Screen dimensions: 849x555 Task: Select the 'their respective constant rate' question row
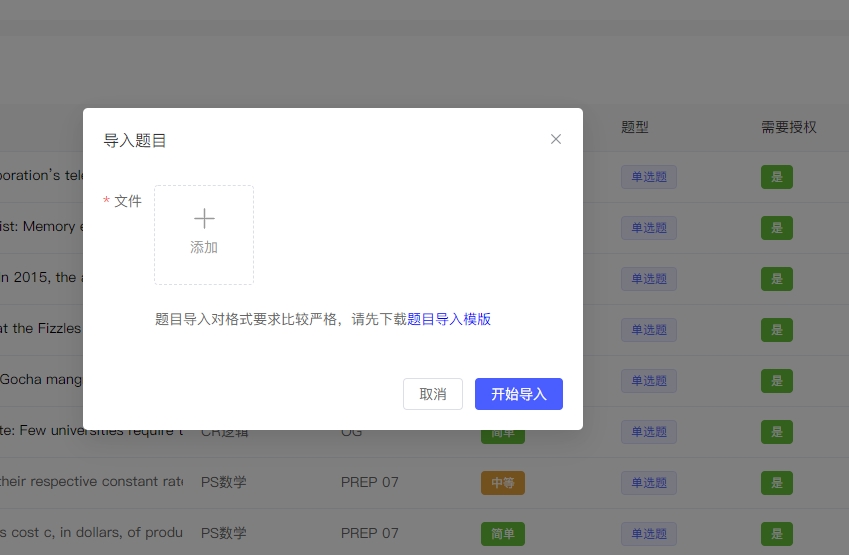click(91, 482)
